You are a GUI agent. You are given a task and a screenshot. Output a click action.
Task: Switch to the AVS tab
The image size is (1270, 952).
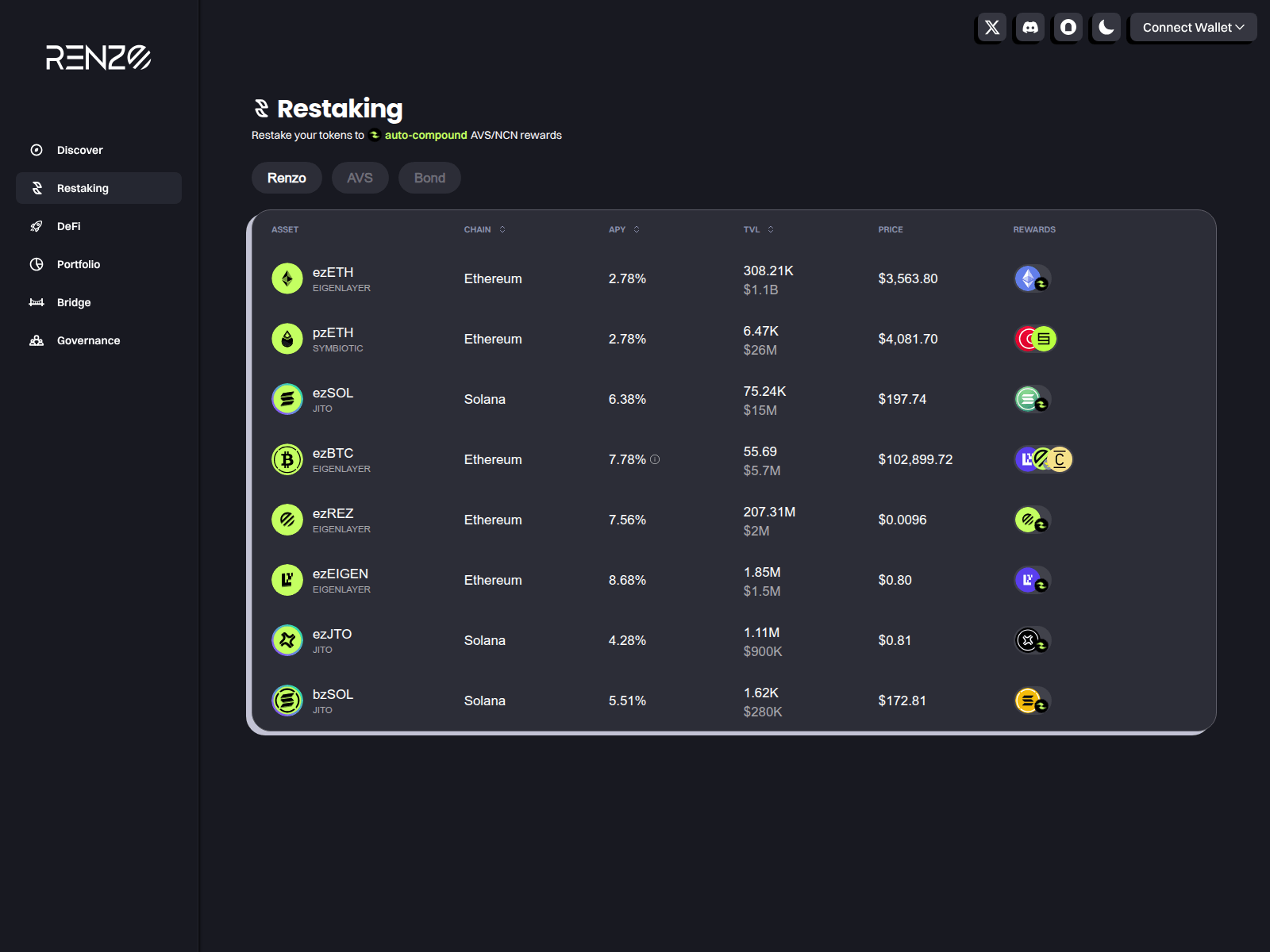click(360, 178)
